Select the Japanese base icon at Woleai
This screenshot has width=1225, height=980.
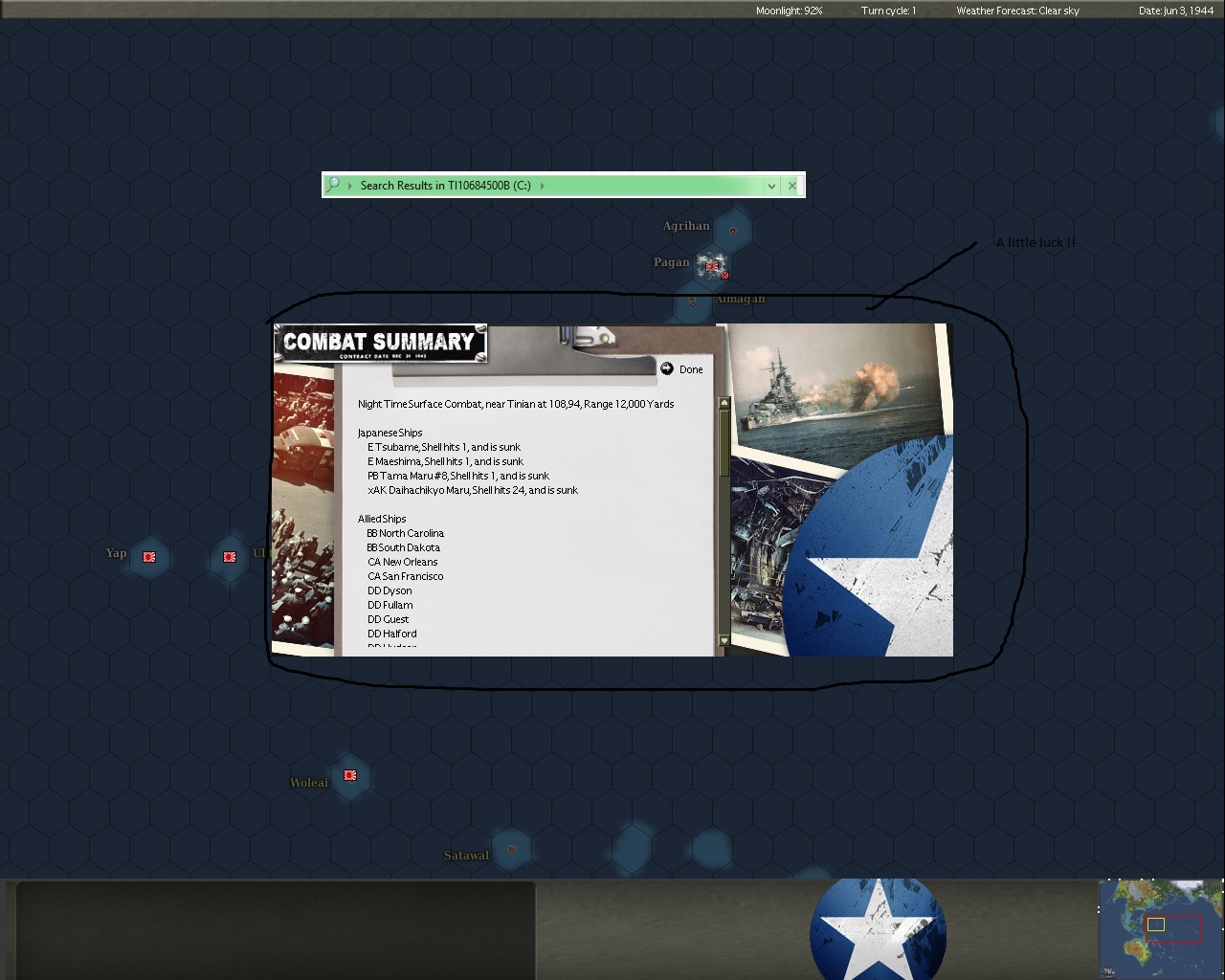tap(350, 775)
